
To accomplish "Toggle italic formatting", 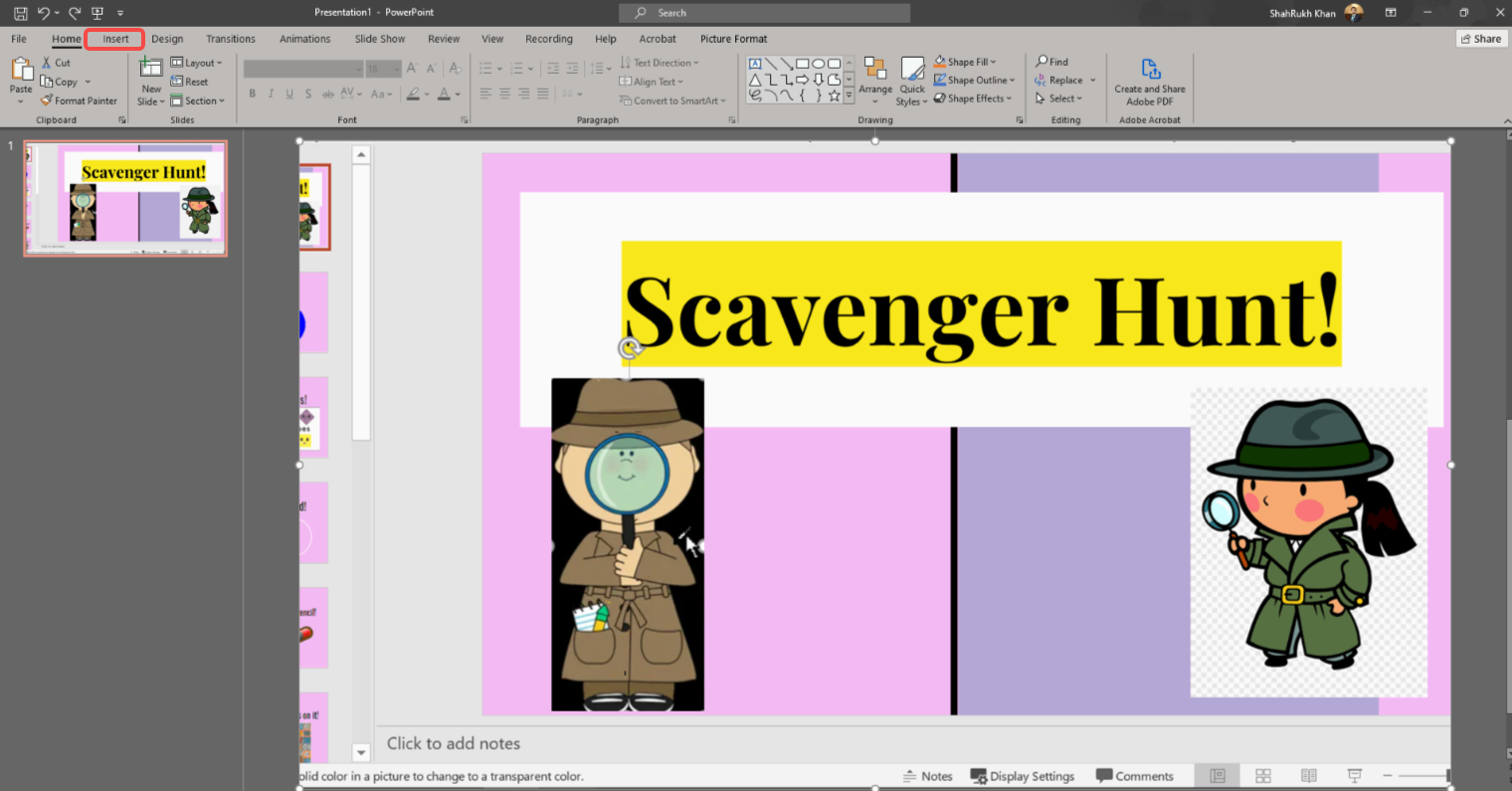I will tap(271, 94).
